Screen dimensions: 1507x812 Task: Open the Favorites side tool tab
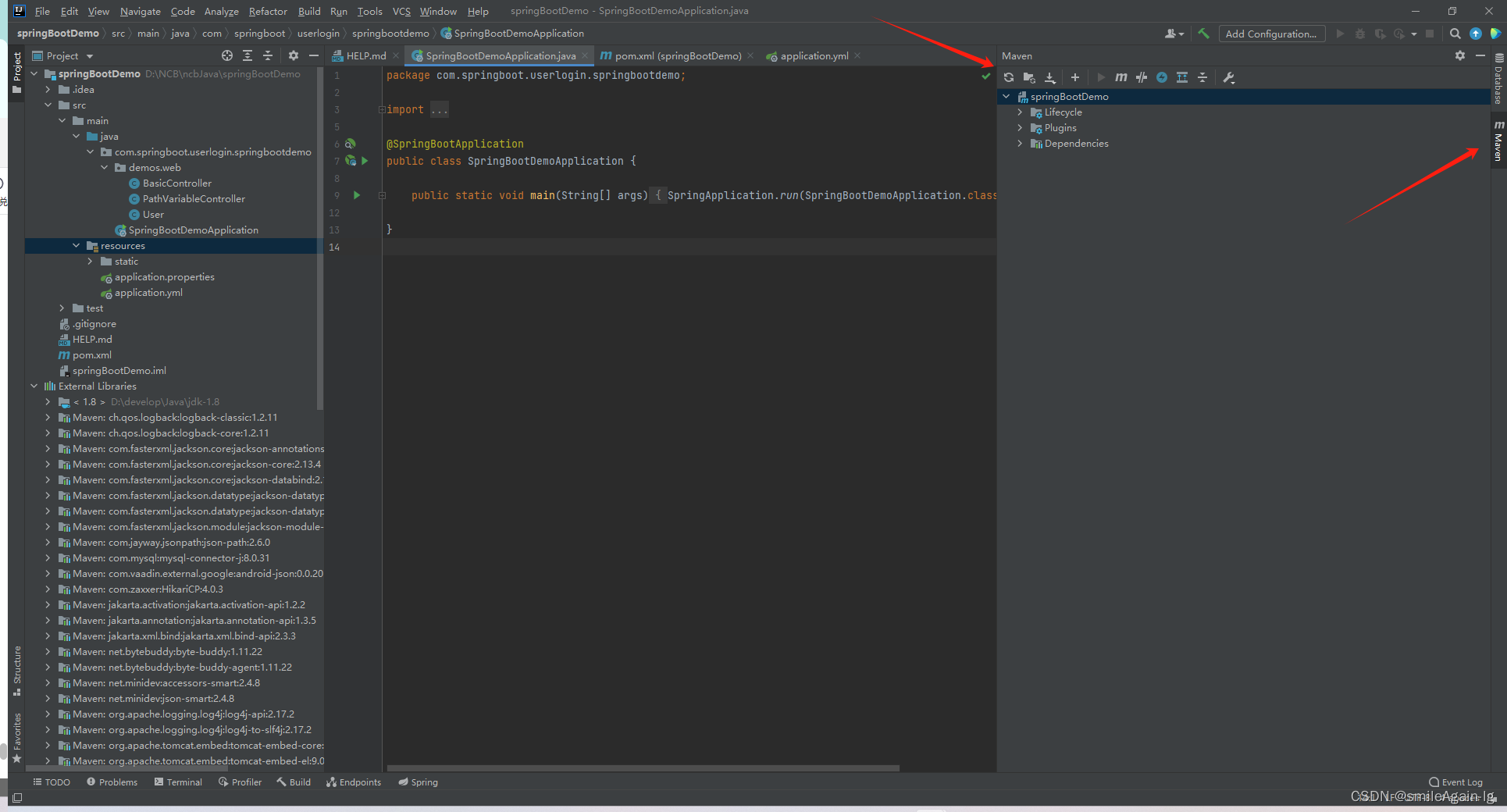click(x=16, y=738)
